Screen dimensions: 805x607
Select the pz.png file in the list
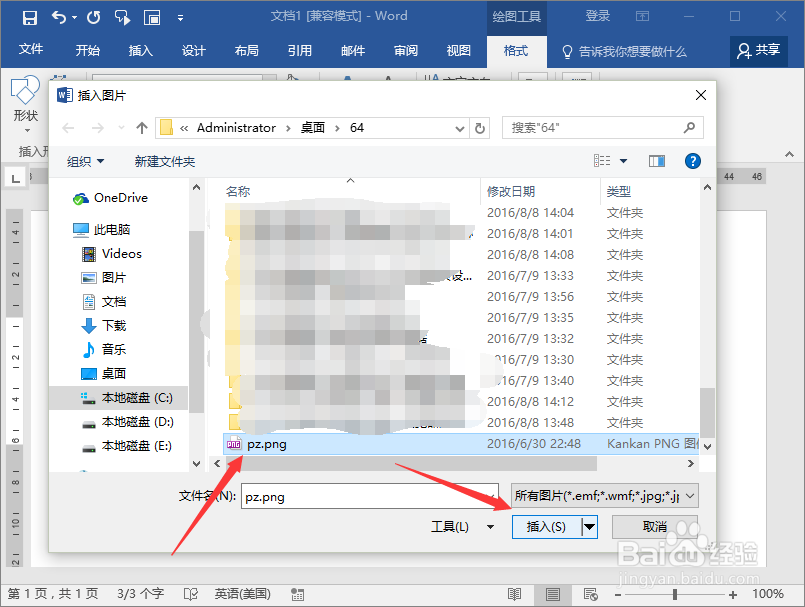[x=263, y=443]
